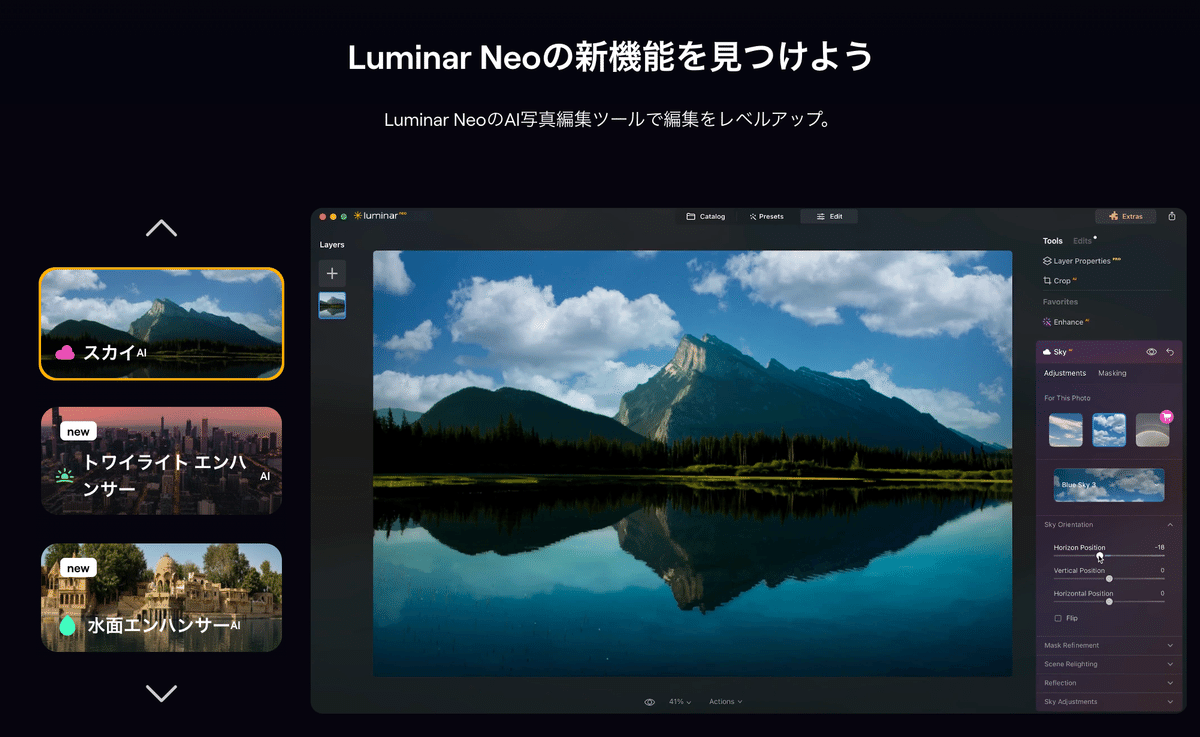Adjust the Horizon Position slider
1200x737 pixels.
[x=1109, y=555]
